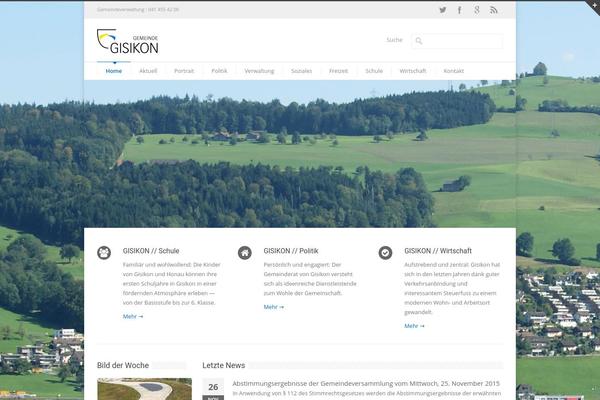Click the Schule section round icon
Screen dimensions: 600x400
104,253
